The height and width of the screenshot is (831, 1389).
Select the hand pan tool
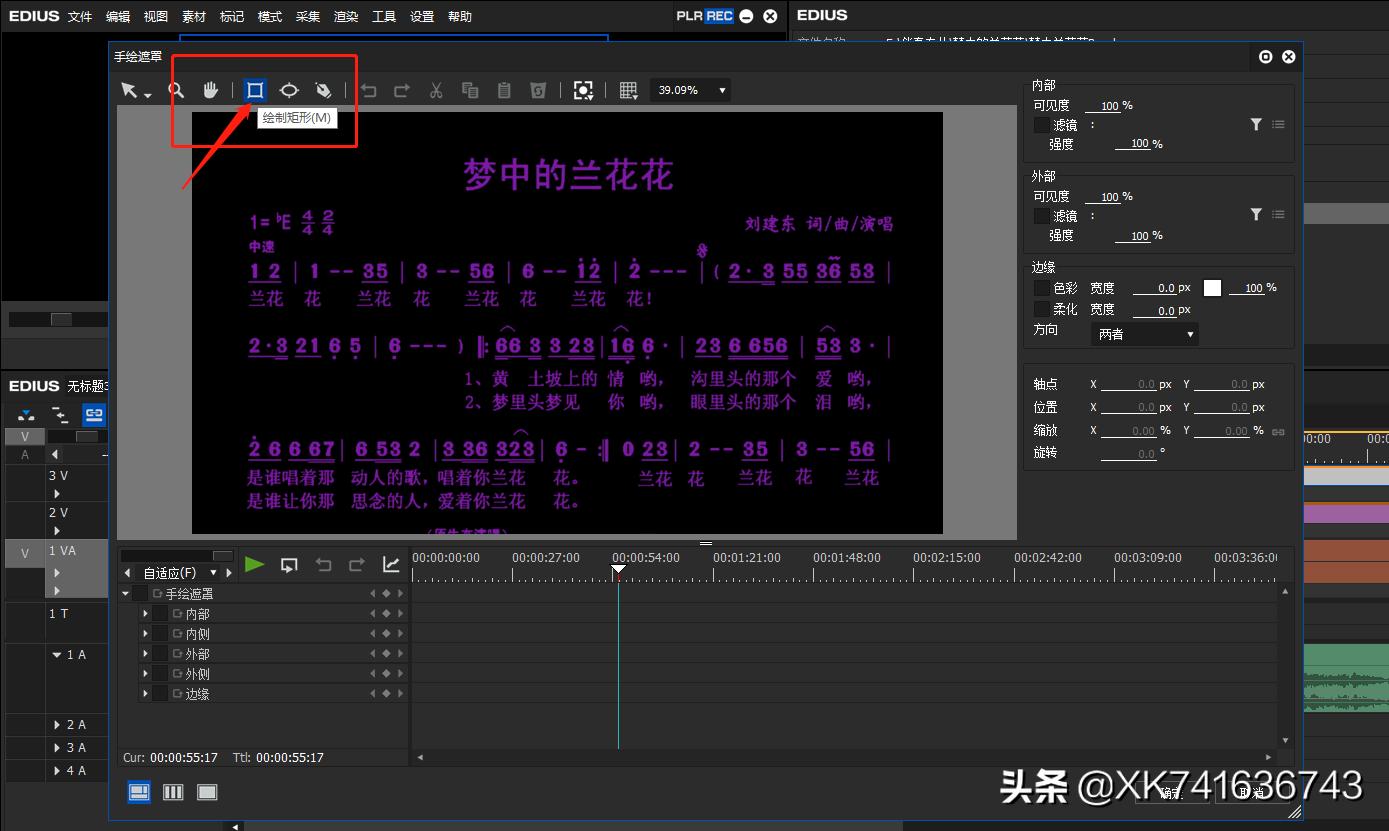(210, 90)
